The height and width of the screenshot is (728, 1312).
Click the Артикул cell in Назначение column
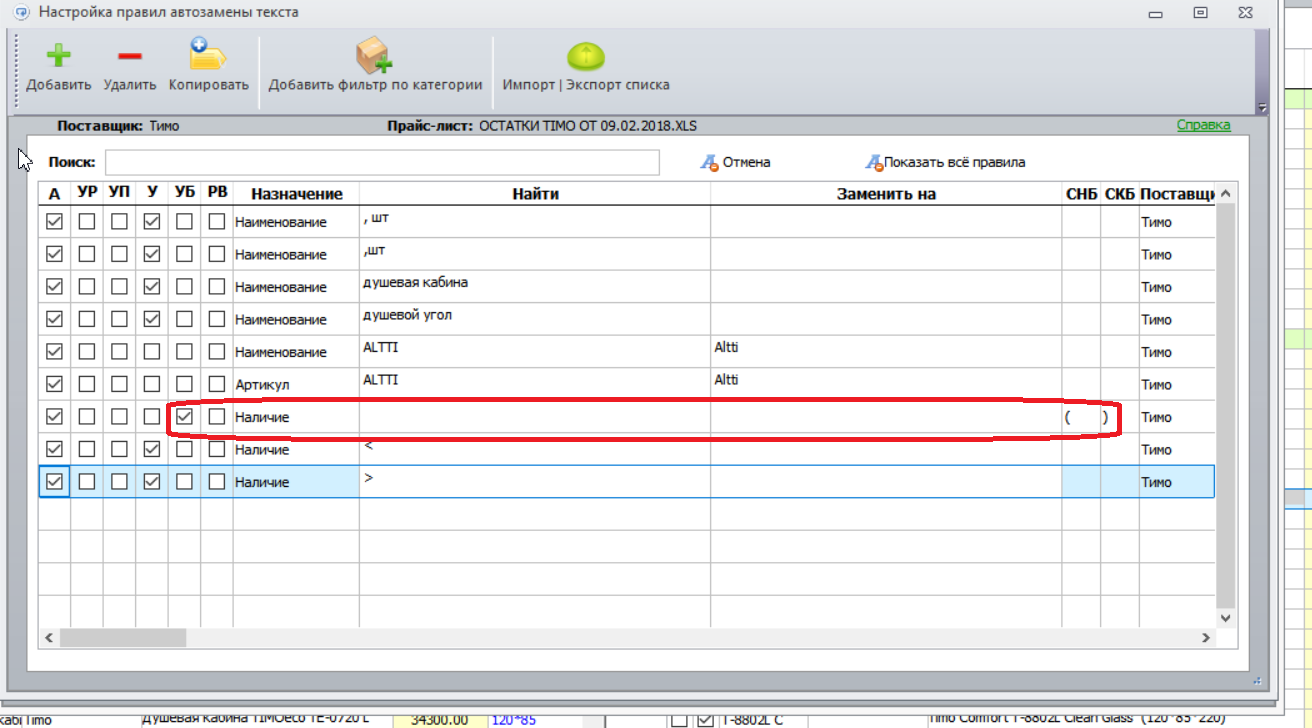296,384
